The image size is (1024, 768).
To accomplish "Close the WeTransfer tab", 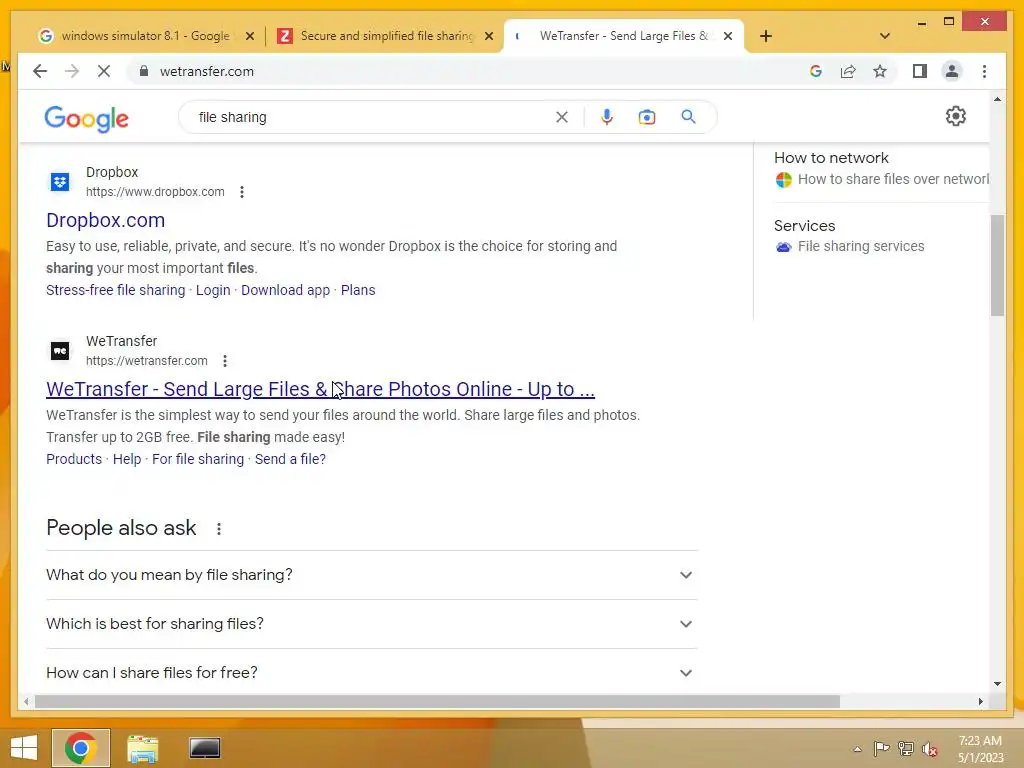I will (x=728, y=36).
